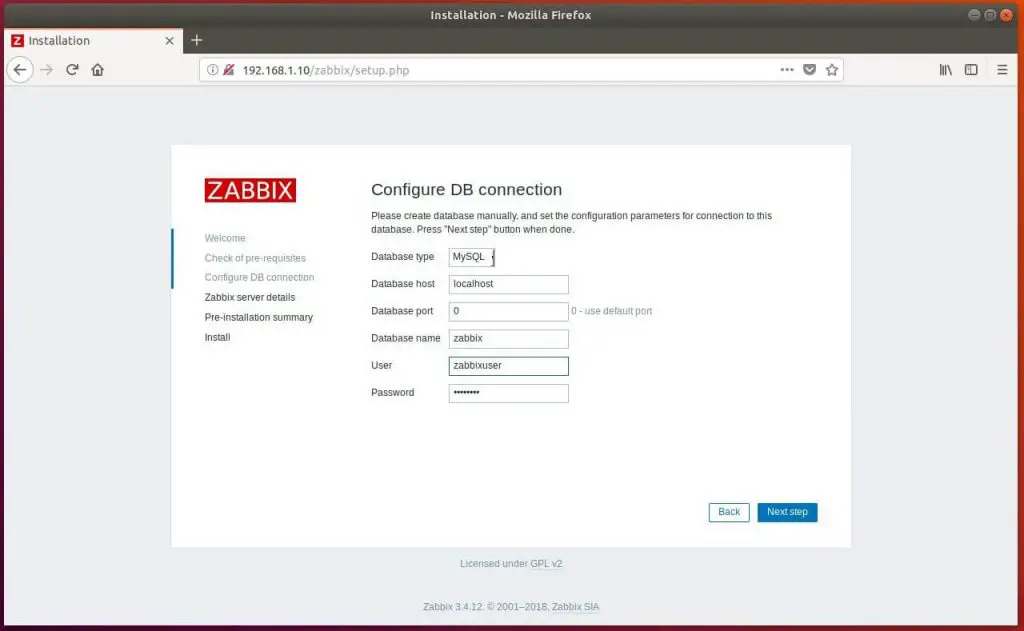Minimize the Firefox window
Viewport: 1024px width, 631px height.
point(974,14)
